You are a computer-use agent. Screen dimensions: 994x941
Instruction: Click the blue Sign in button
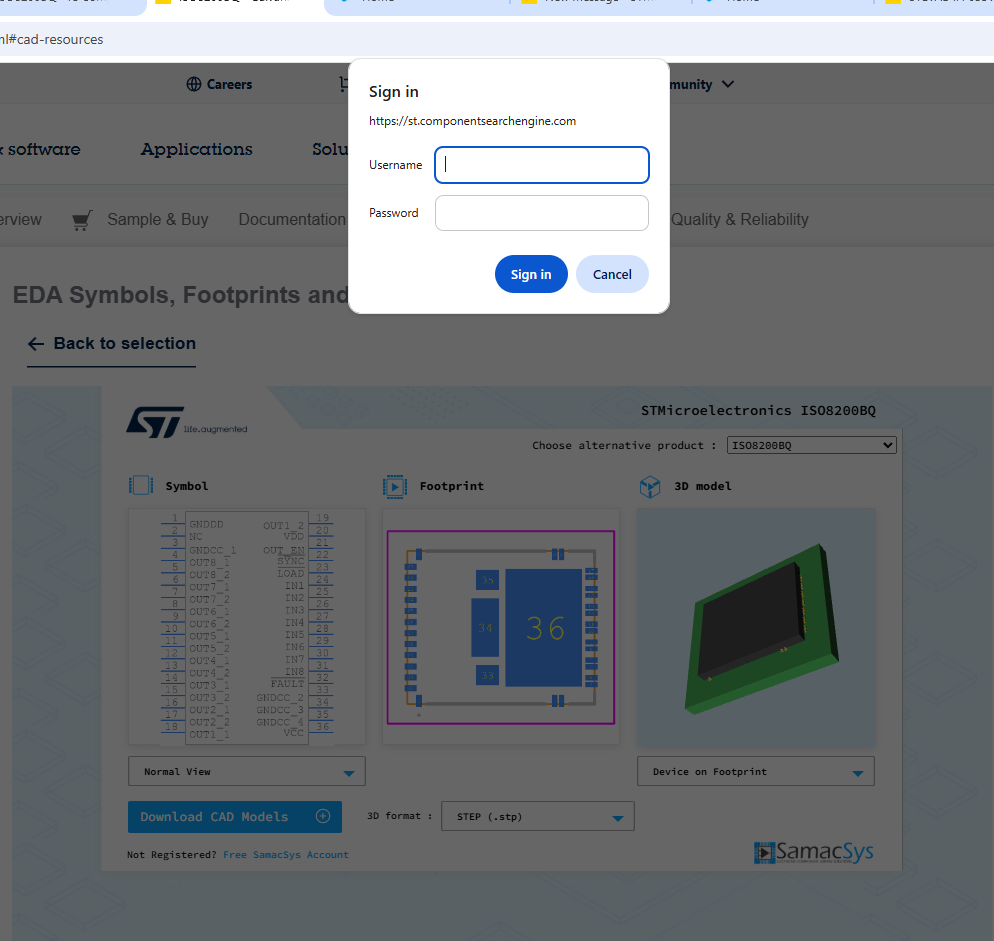click(531, 274)
